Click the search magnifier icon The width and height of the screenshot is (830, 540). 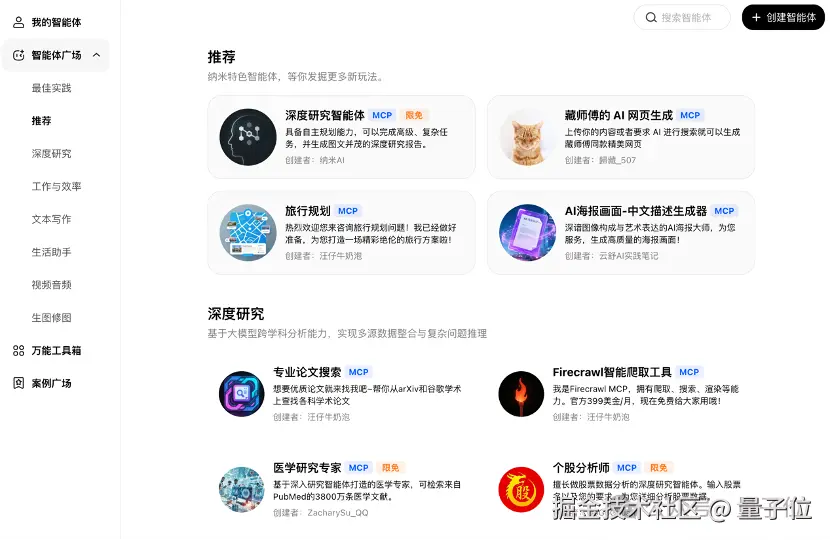[651, 17]
